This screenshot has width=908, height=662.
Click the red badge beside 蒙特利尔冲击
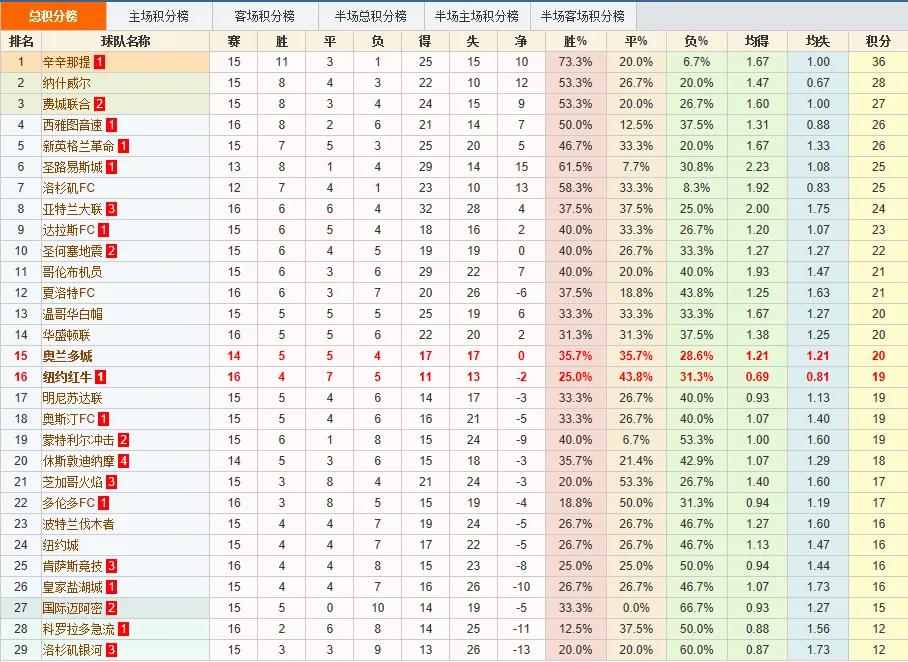(x=123, y=440)
